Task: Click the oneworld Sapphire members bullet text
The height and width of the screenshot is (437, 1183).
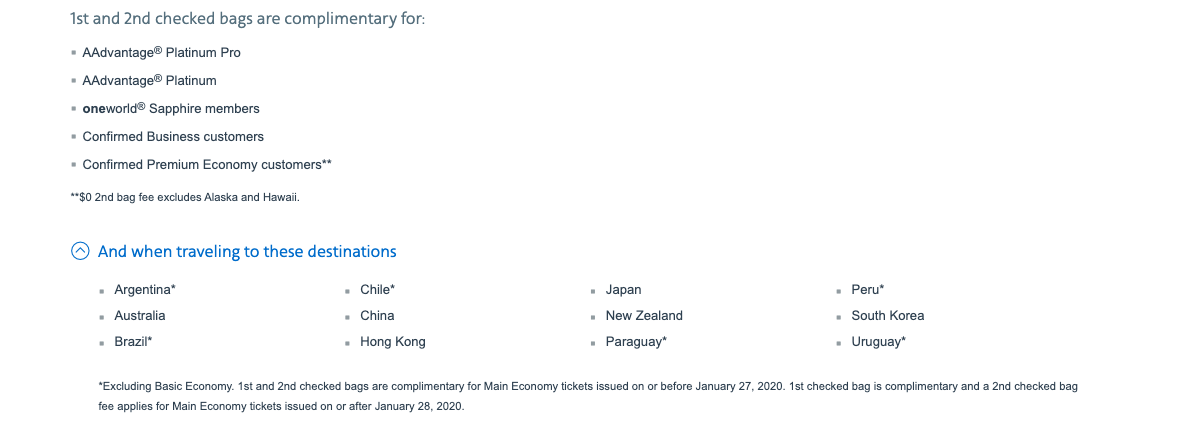Action: tap(171, 109)
